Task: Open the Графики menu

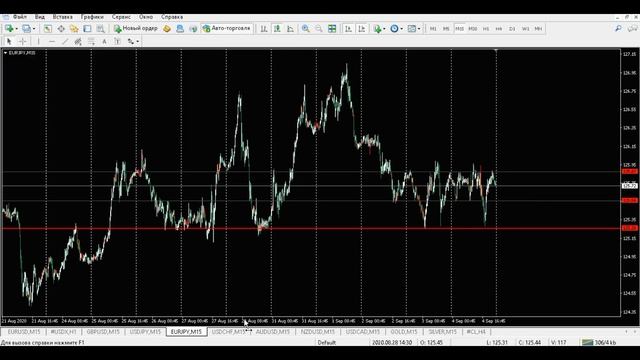Action: pyautogui.click(x=92, y=17)
